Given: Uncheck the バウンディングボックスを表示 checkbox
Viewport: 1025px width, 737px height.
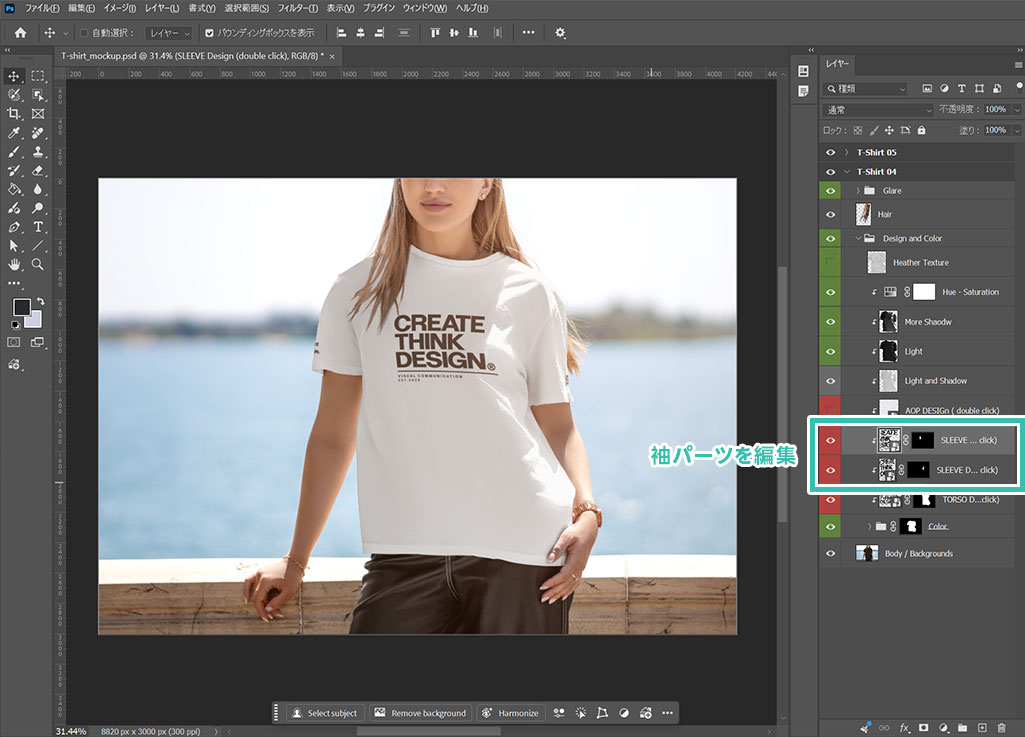Looking at the screenshot, I should click(209, 33).
